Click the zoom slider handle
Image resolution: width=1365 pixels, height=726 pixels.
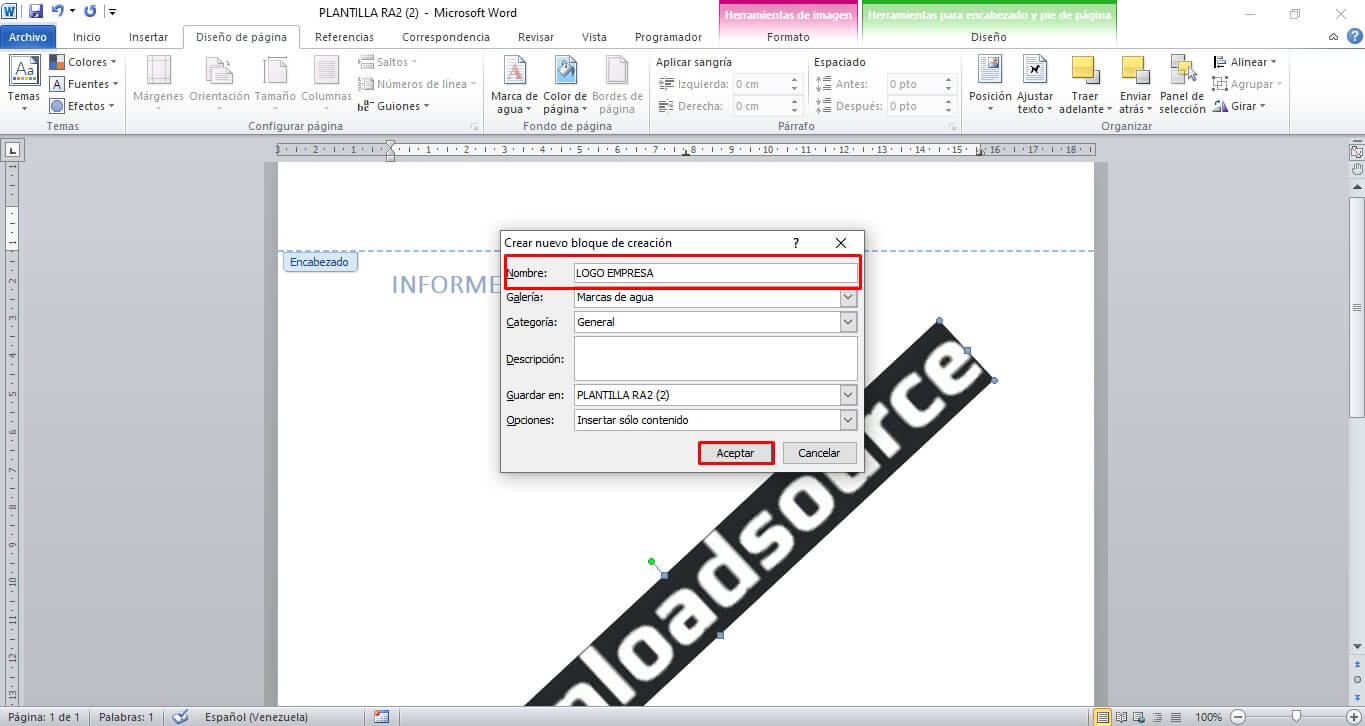(x=1296, y=716)
